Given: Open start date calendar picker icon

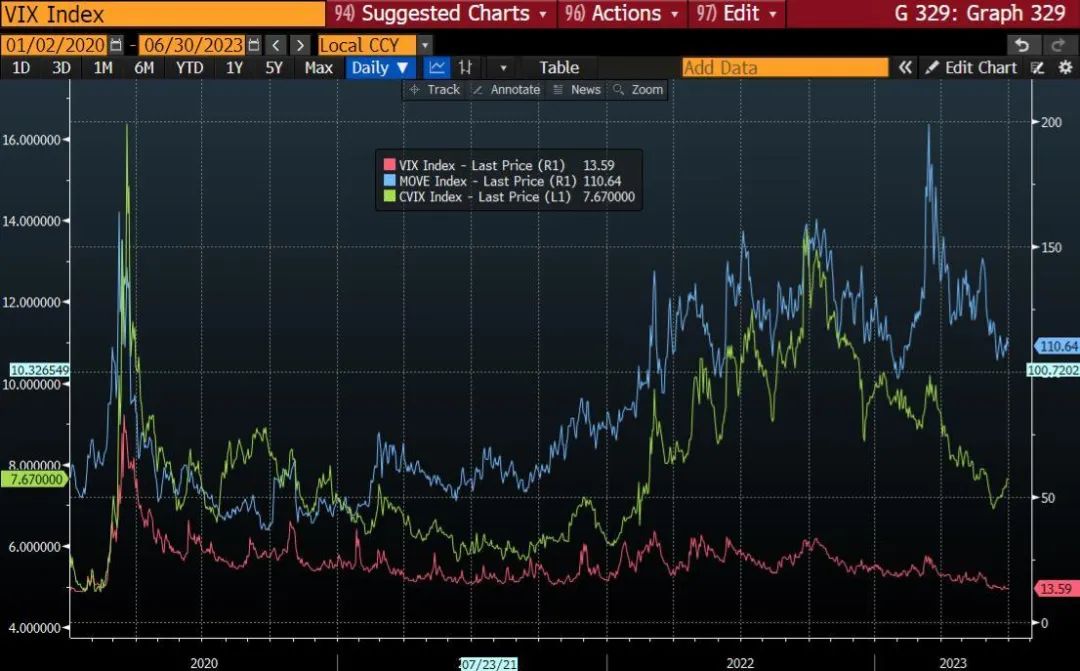Looking at the screenshot, I should tap(117, 45).
